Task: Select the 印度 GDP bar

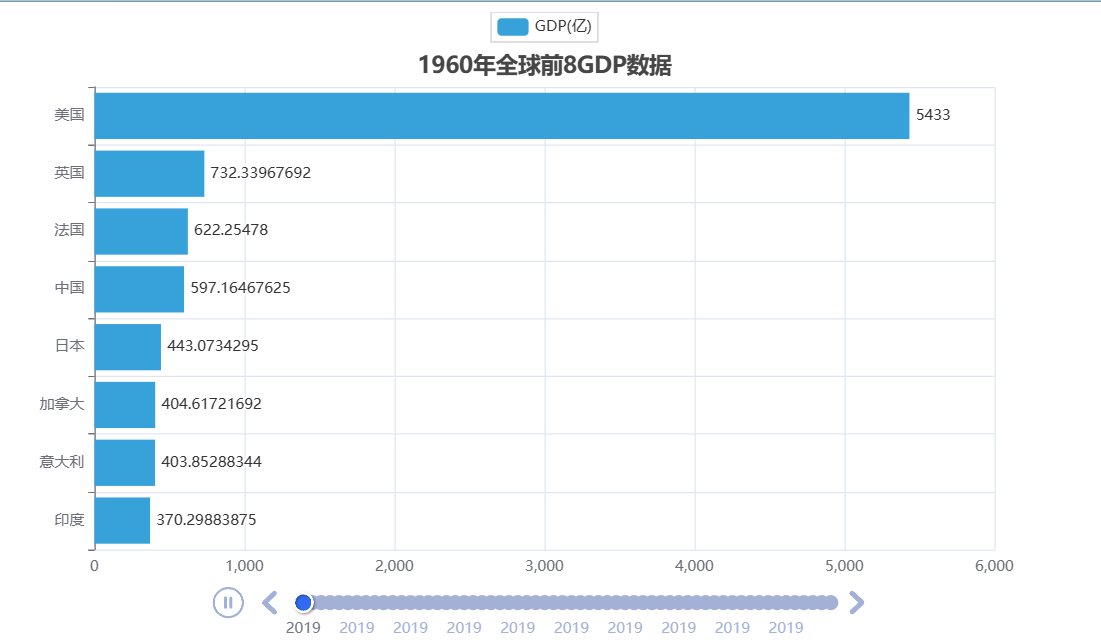Action: (122, 520)
